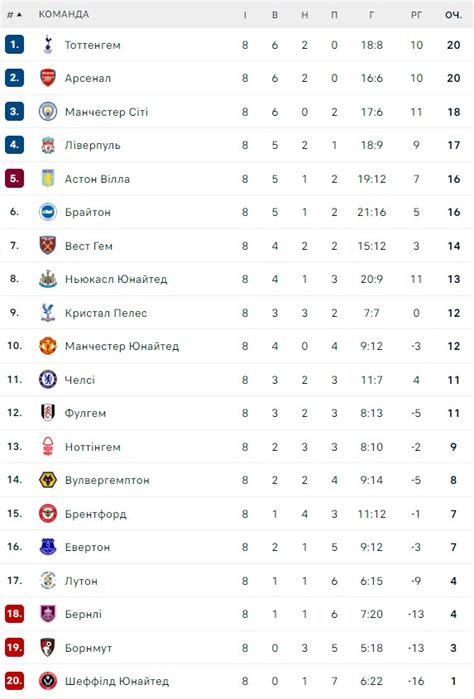Click the Arsenal club crest icon

(x=48, y=78)
